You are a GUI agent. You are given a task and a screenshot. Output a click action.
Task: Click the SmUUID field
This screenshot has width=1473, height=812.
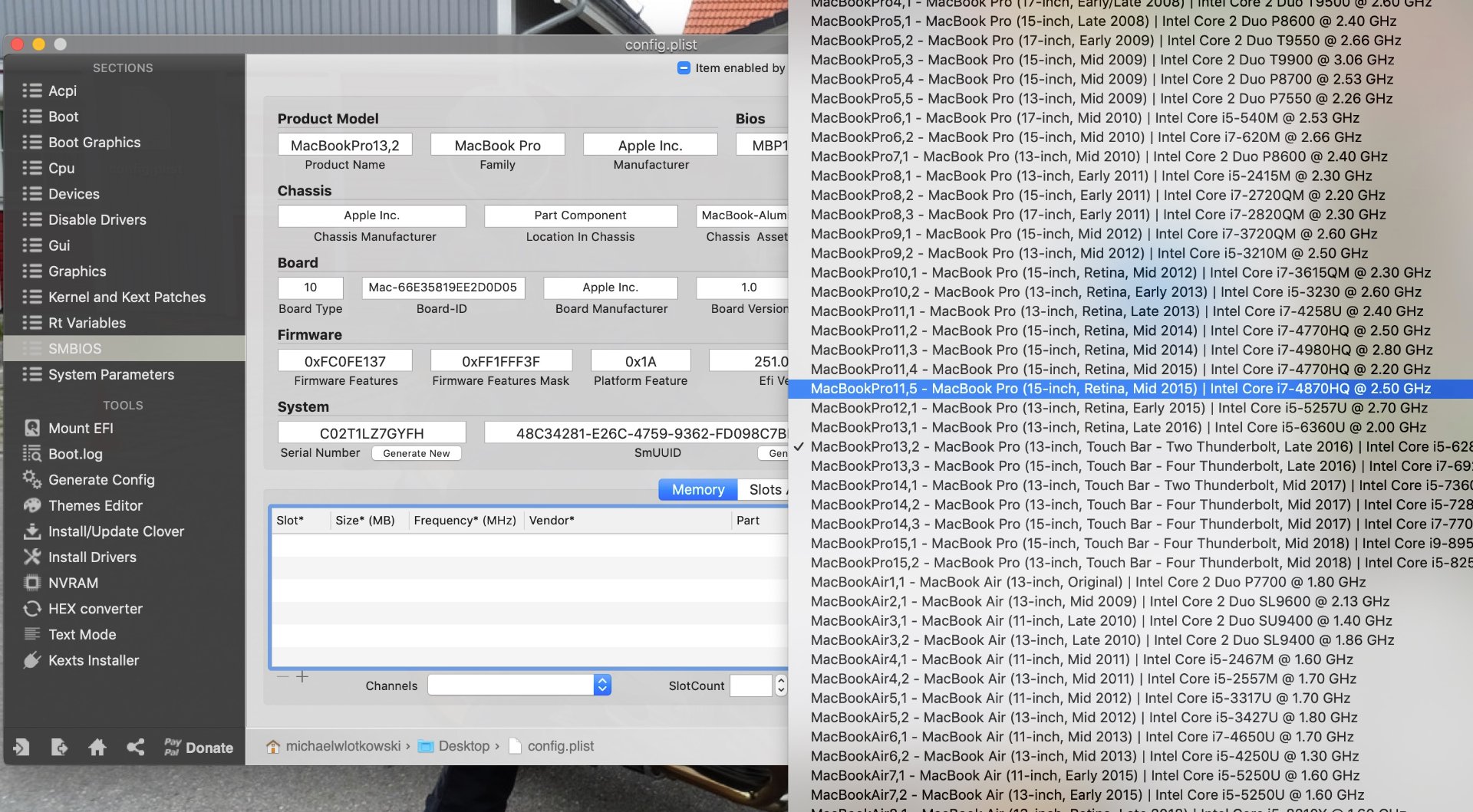637,432
